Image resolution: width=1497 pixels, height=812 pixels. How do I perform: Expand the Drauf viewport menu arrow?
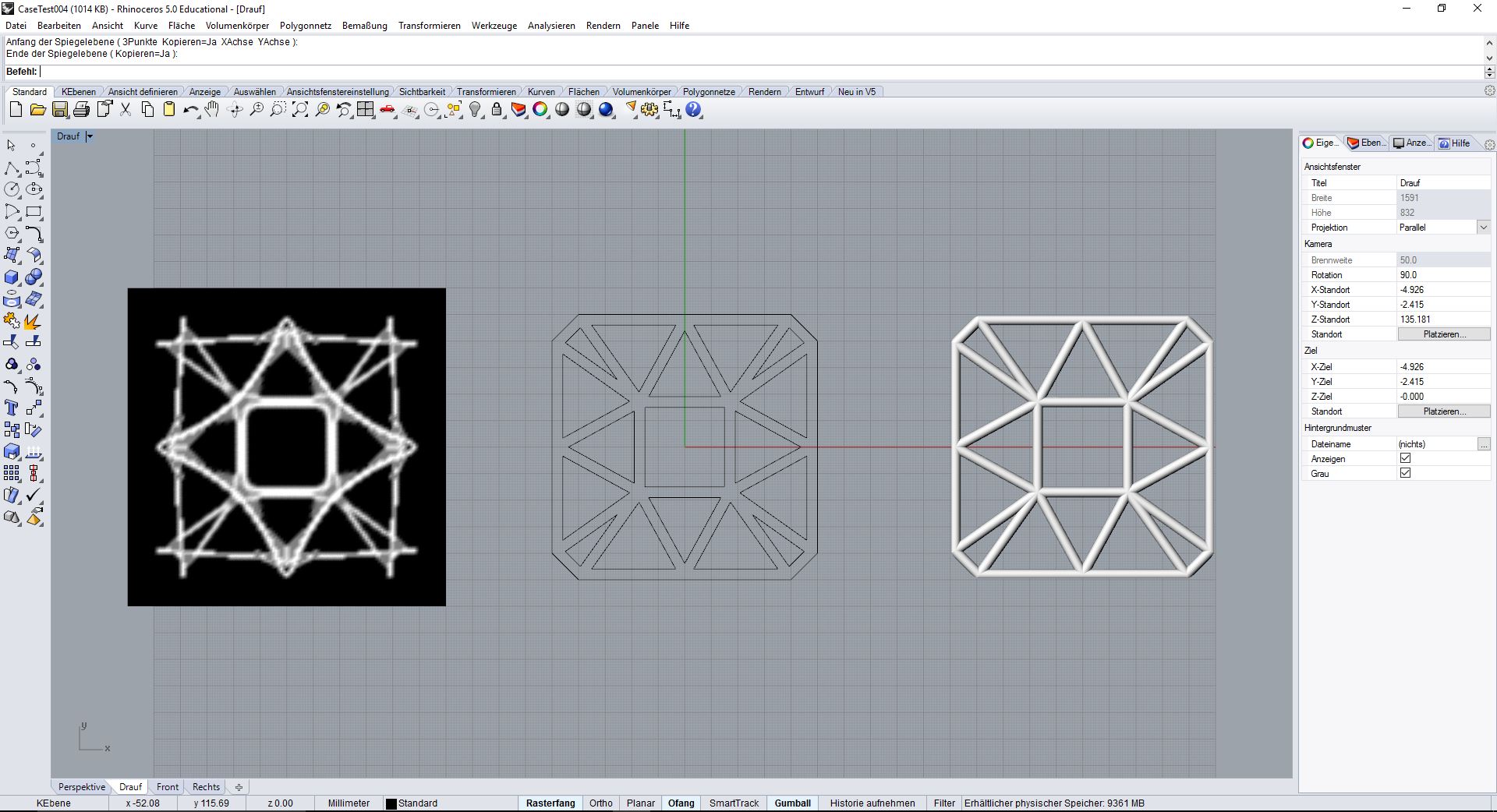(x=90, y=136)
